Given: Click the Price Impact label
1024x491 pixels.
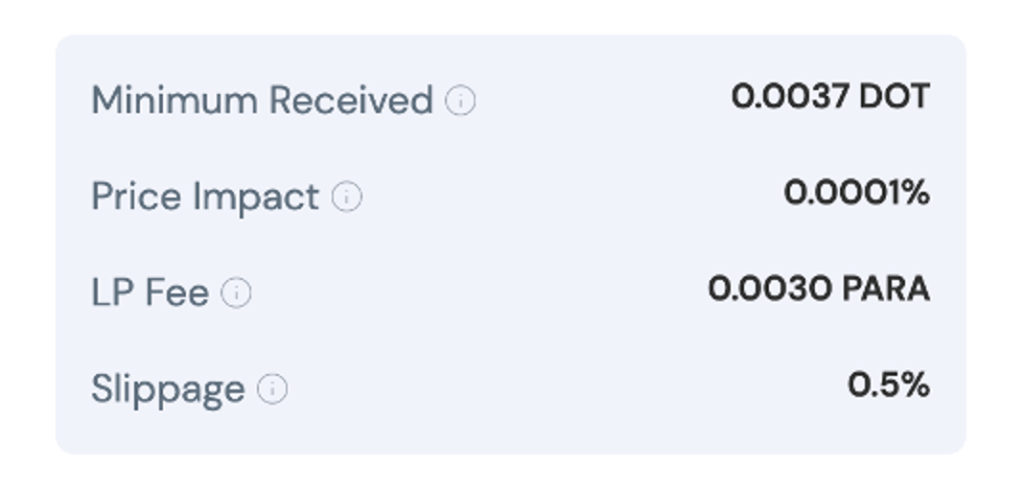Looking at the screenshot, I should pyautogui.click(x=205, y=197).
